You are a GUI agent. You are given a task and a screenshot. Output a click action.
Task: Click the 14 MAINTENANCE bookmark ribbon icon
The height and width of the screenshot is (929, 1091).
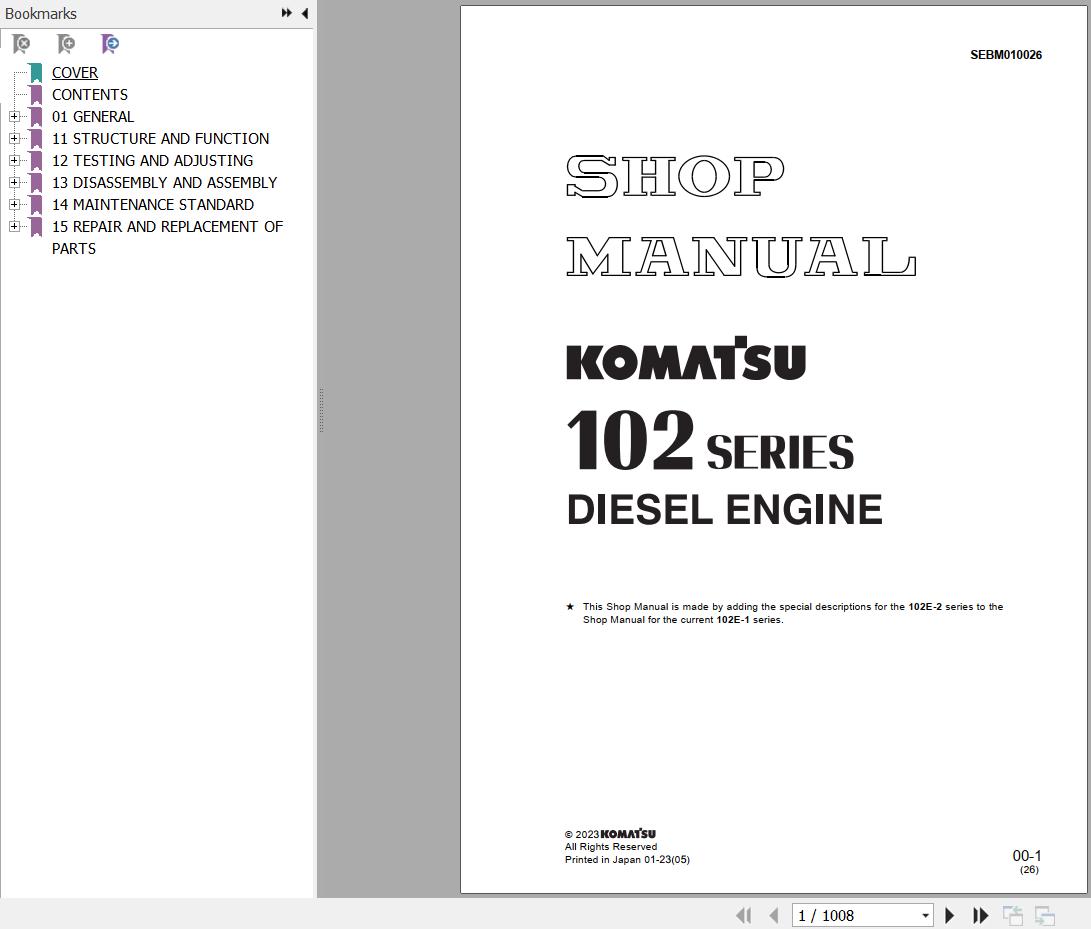click(x=36, y=205)
